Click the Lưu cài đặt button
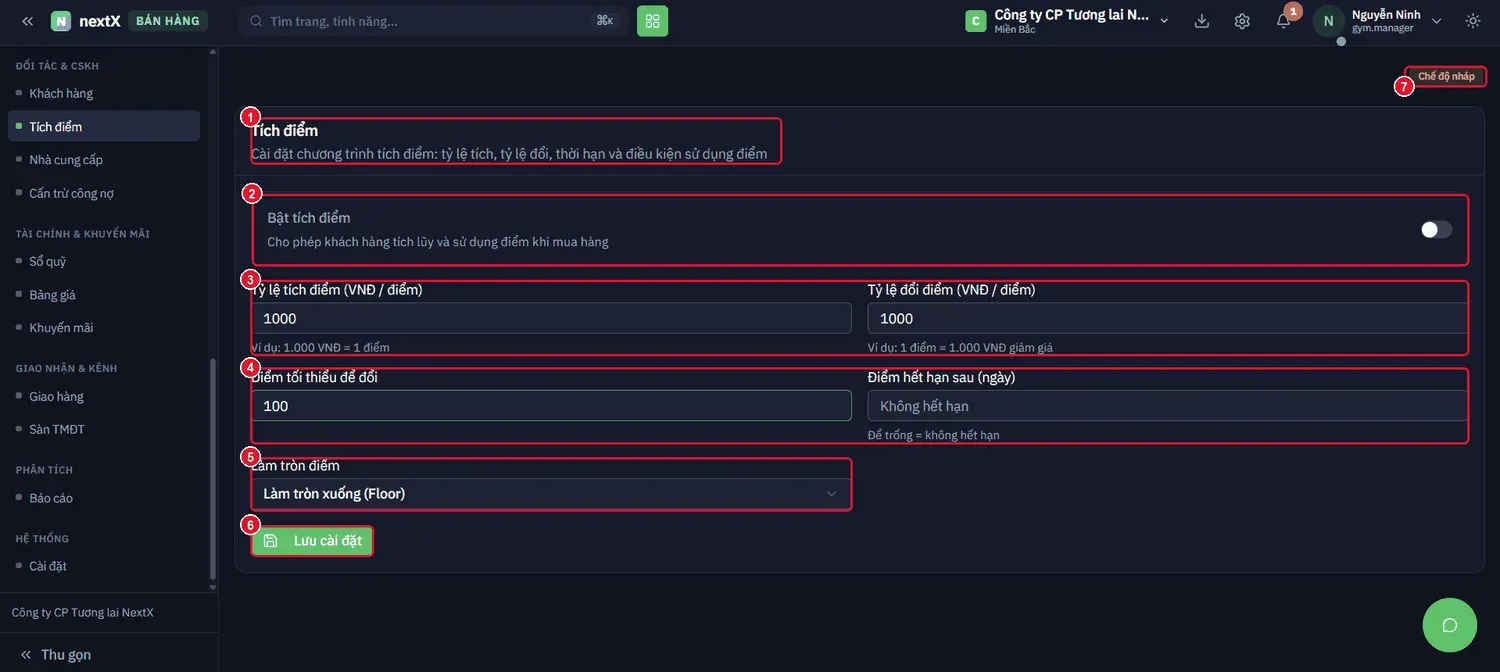 point(312,541)
